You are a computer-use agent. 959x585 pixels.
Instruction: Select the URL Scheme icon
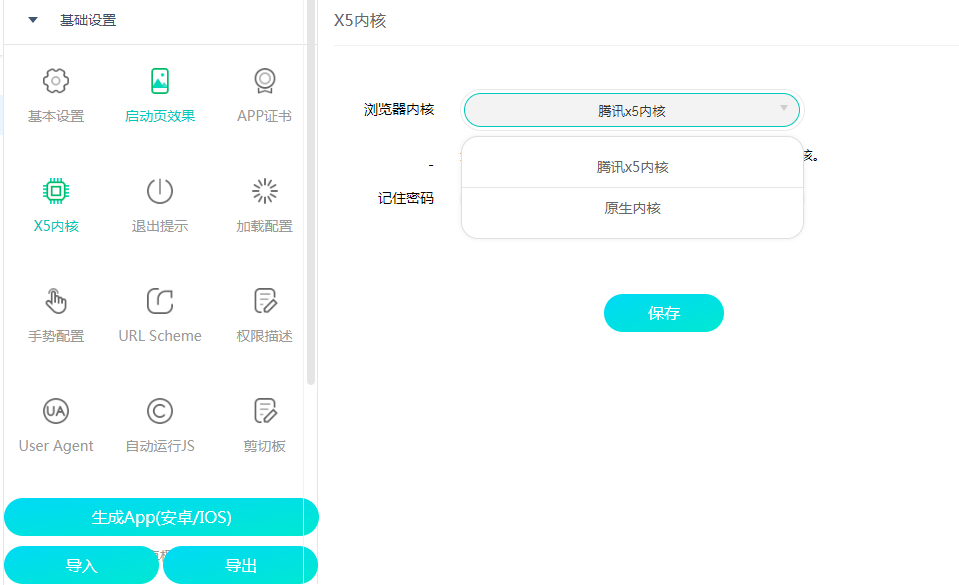click(x=160, y=300)
